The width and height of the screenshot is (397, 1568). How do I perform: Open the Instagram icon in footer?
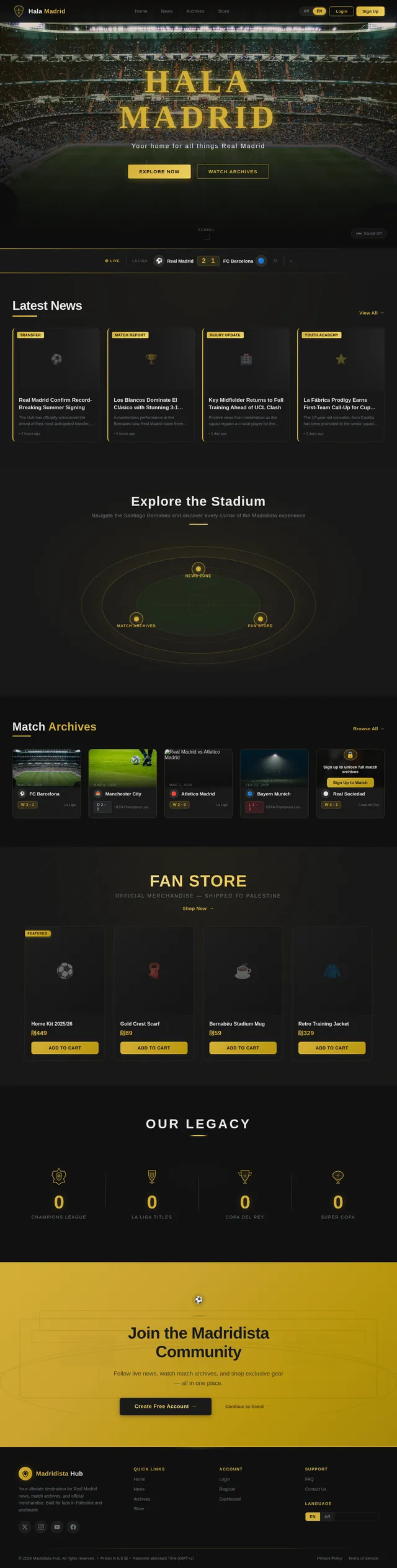(x=41, y=1526)
